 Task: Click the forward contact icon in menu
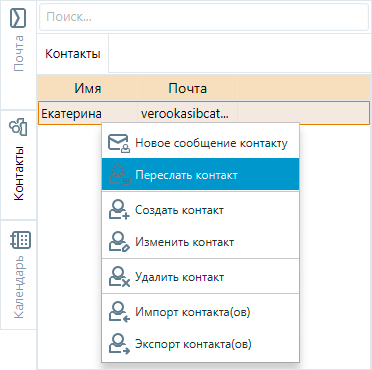pyautogui.click(x=119, y=175)
